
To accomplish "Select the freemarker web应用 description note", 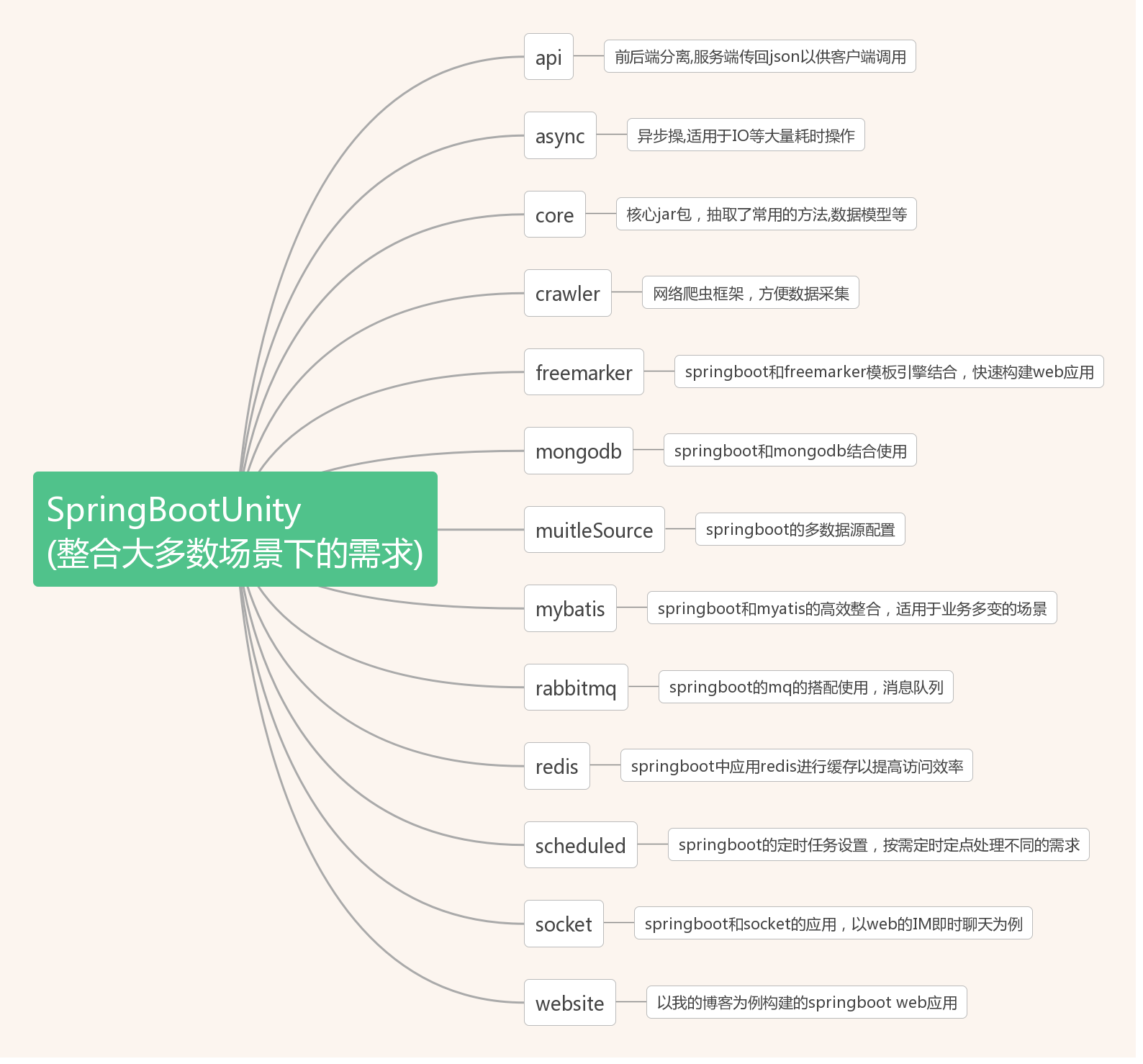I will pyautogui.click(x=888, y=372).
